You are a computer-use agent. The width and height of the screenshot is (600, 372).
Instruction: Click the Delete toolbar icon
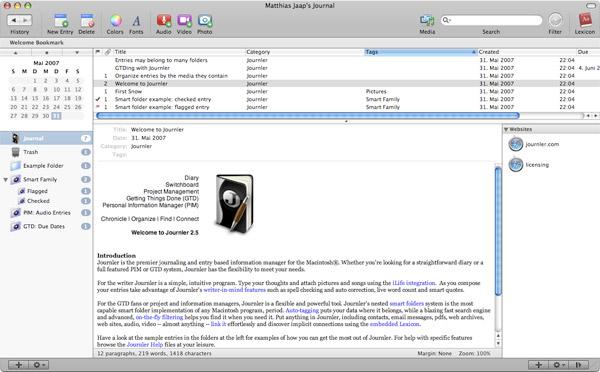coord(86,21)
